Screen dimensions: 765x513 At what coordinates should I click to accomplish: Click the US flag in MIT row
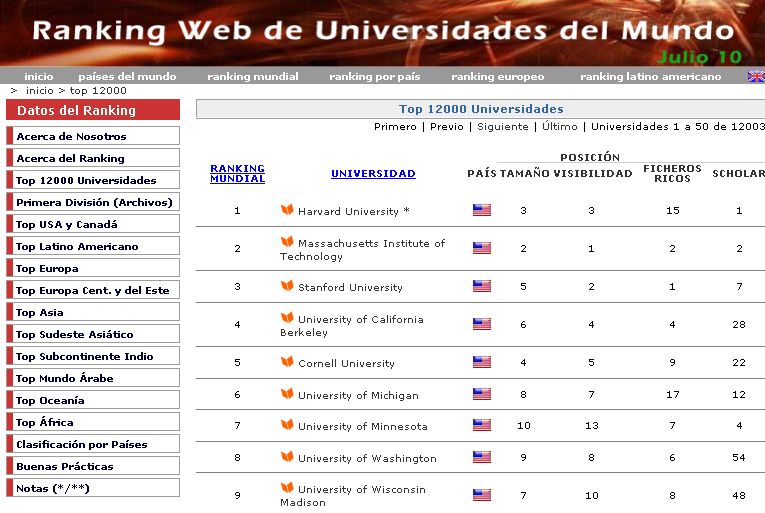click(x=482, y=248)
